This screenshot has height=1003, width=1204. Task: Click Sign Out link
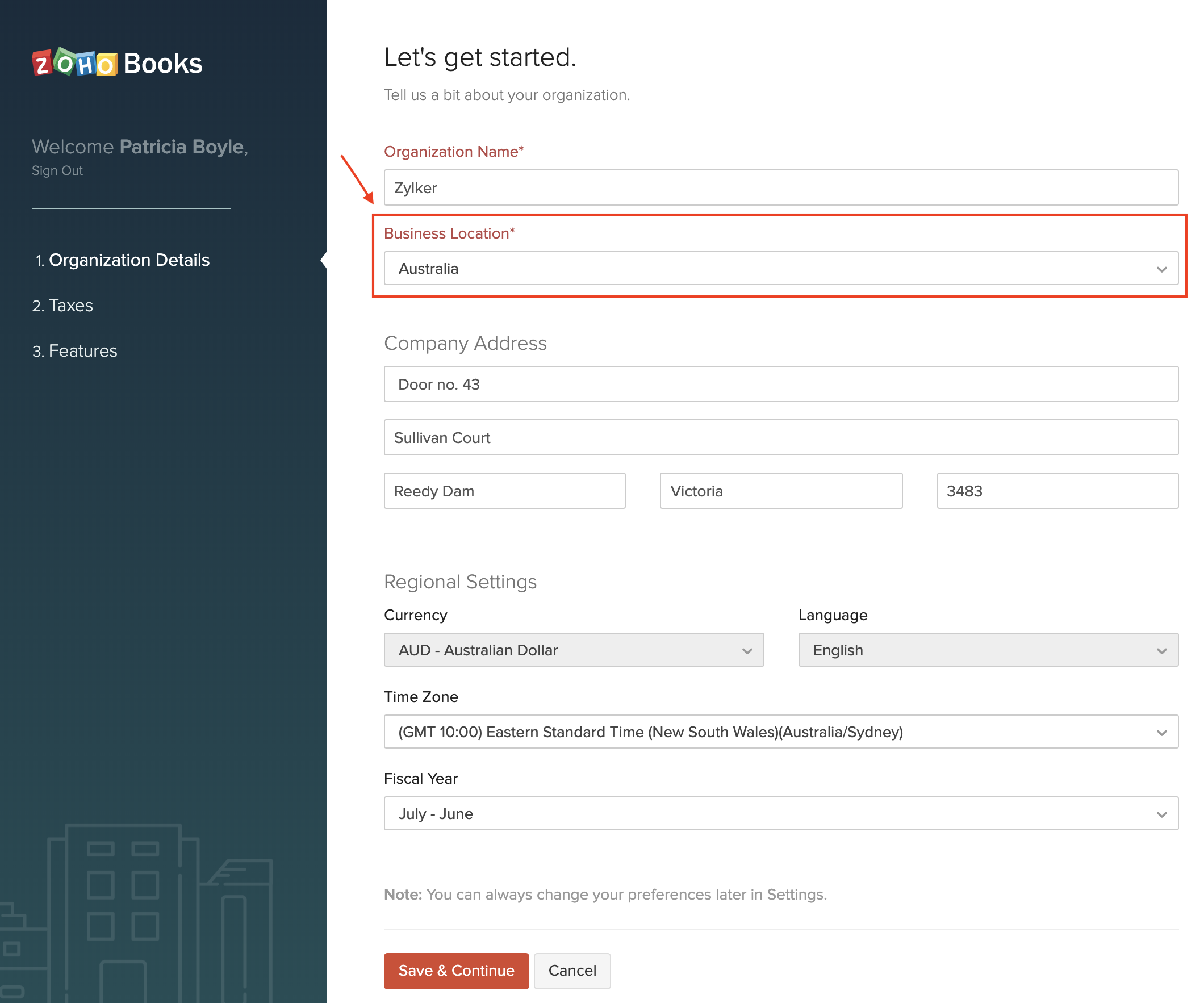point(57,170)
